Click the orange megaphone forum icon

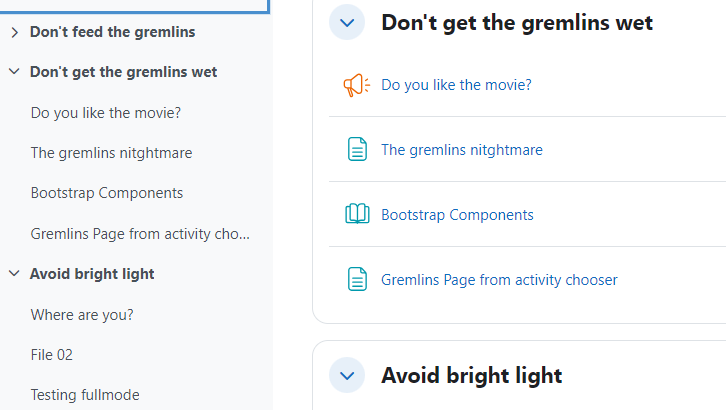click(x=357, y=85)
